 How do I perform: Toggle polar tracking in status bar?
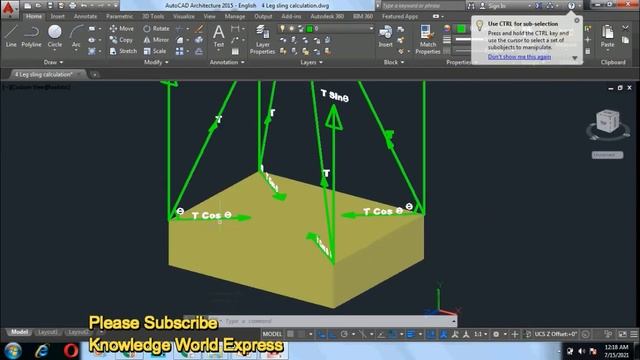point(344,334)
